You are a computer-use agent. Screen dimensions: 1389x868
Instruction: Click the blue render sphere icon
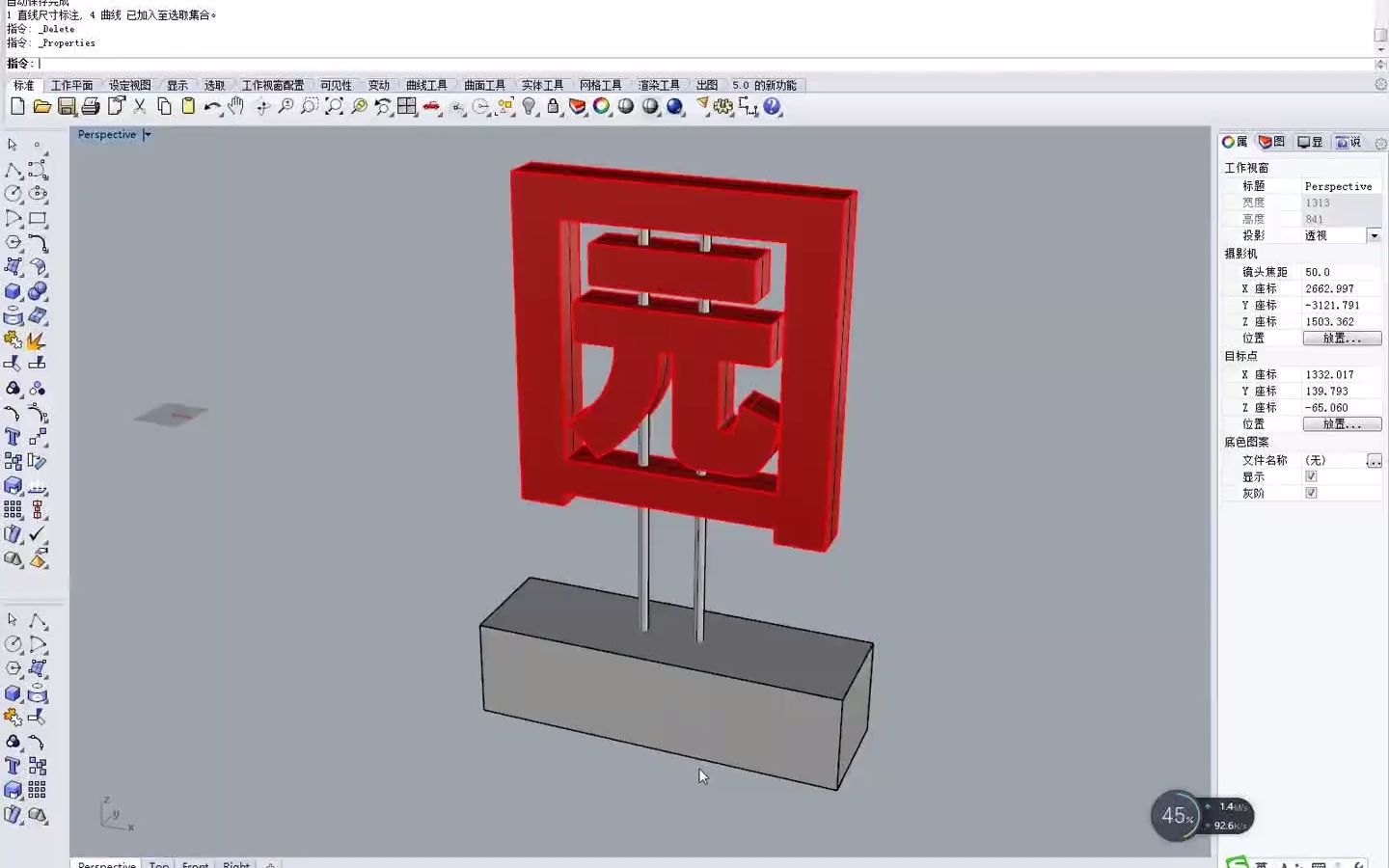click(x=674, y=107)
